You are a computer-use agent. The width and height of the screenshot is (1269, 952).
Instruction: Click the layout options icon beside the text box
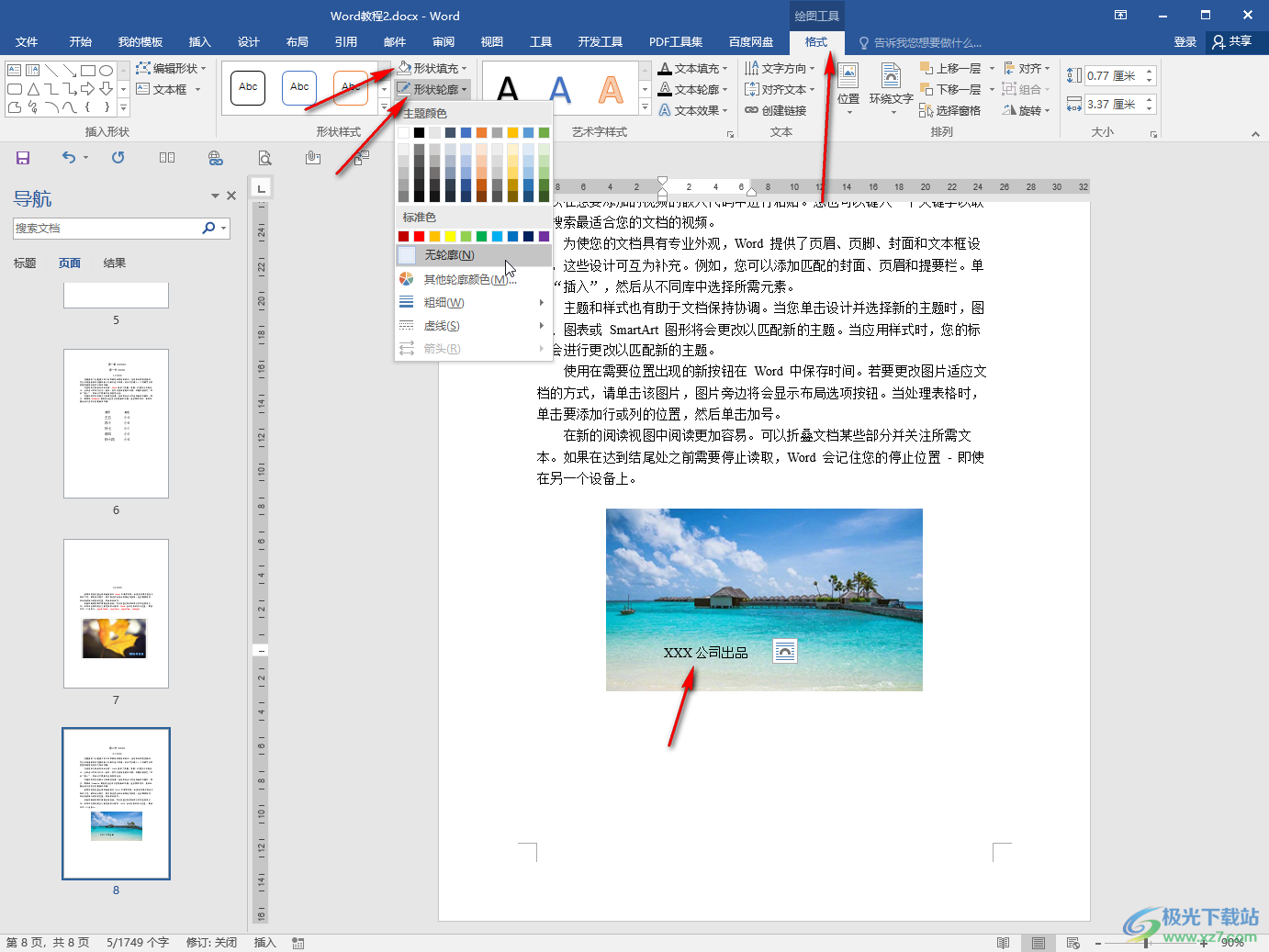click(785, 651)
